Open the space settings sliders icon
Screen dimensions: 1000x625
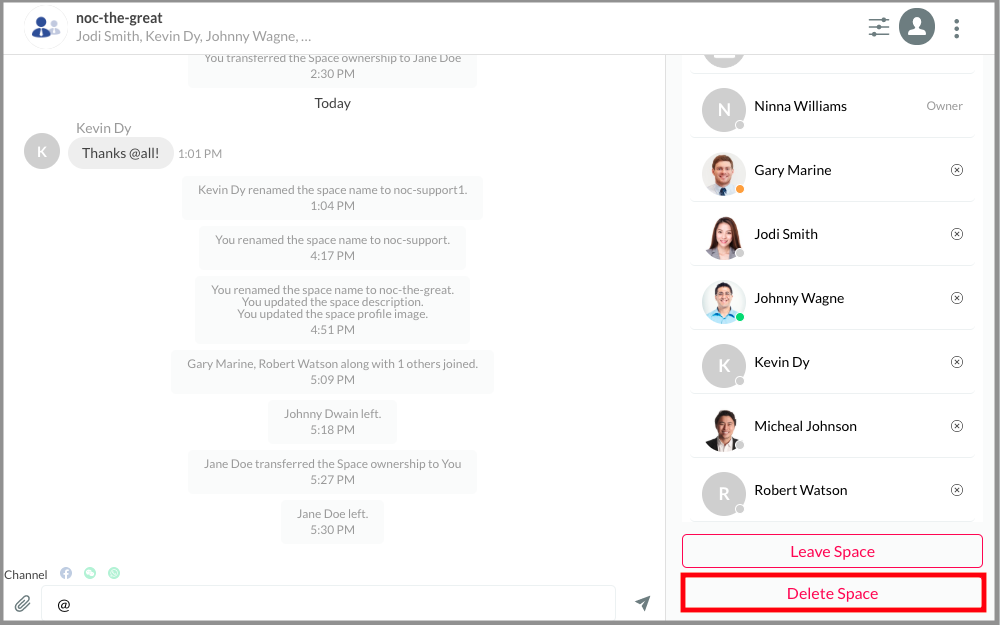click(x=878, y=27)
